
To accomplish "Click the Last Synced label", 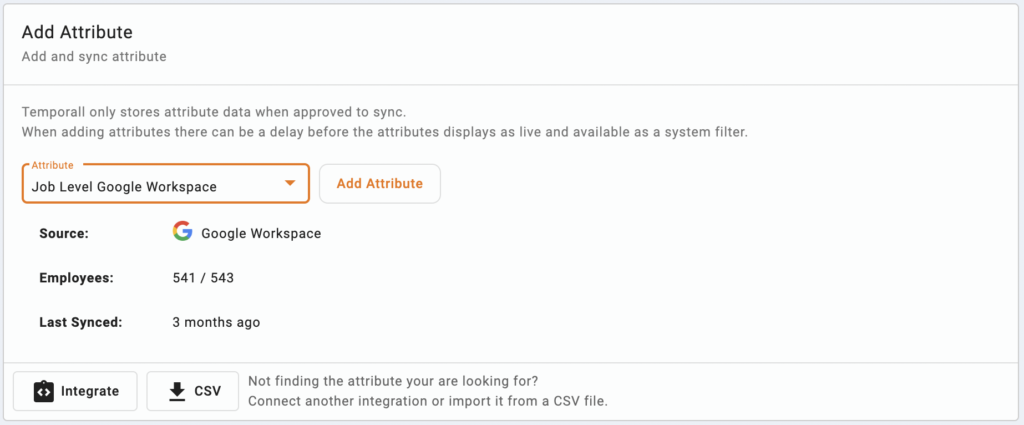I will coord(81,323).
